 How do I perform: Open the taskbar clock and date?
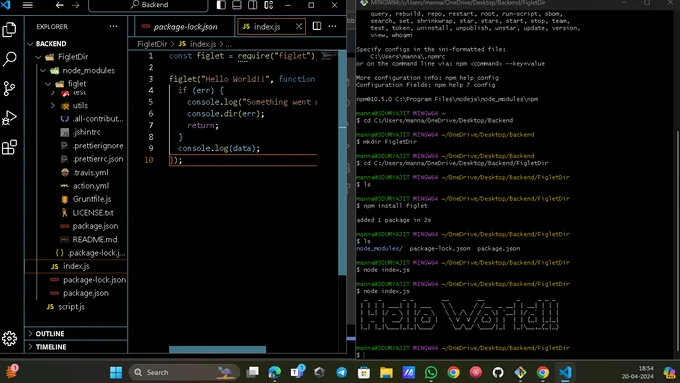pyautogui.click(x=638, y=372)
